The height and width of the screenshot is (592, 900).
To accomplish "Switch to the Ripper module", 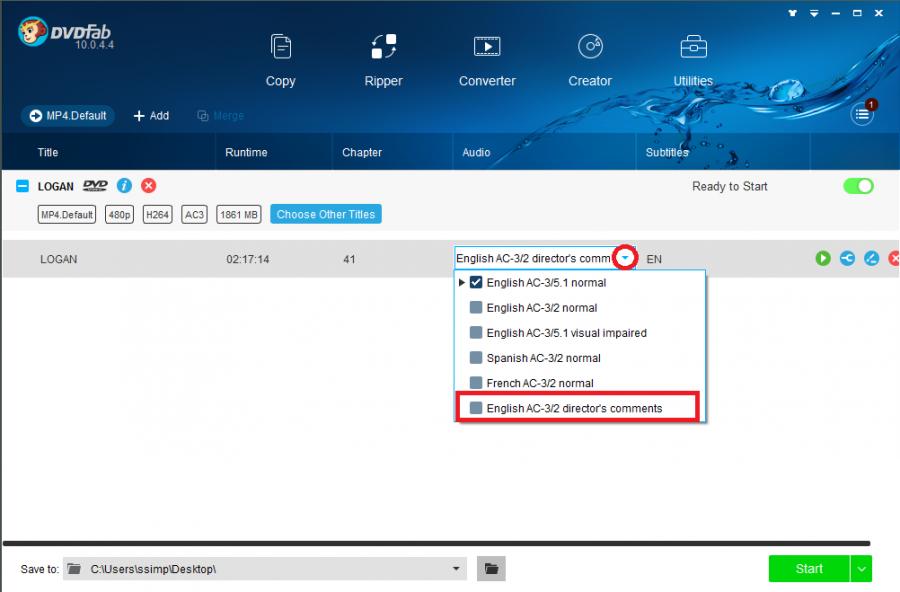I will click(x=383, y=60).
